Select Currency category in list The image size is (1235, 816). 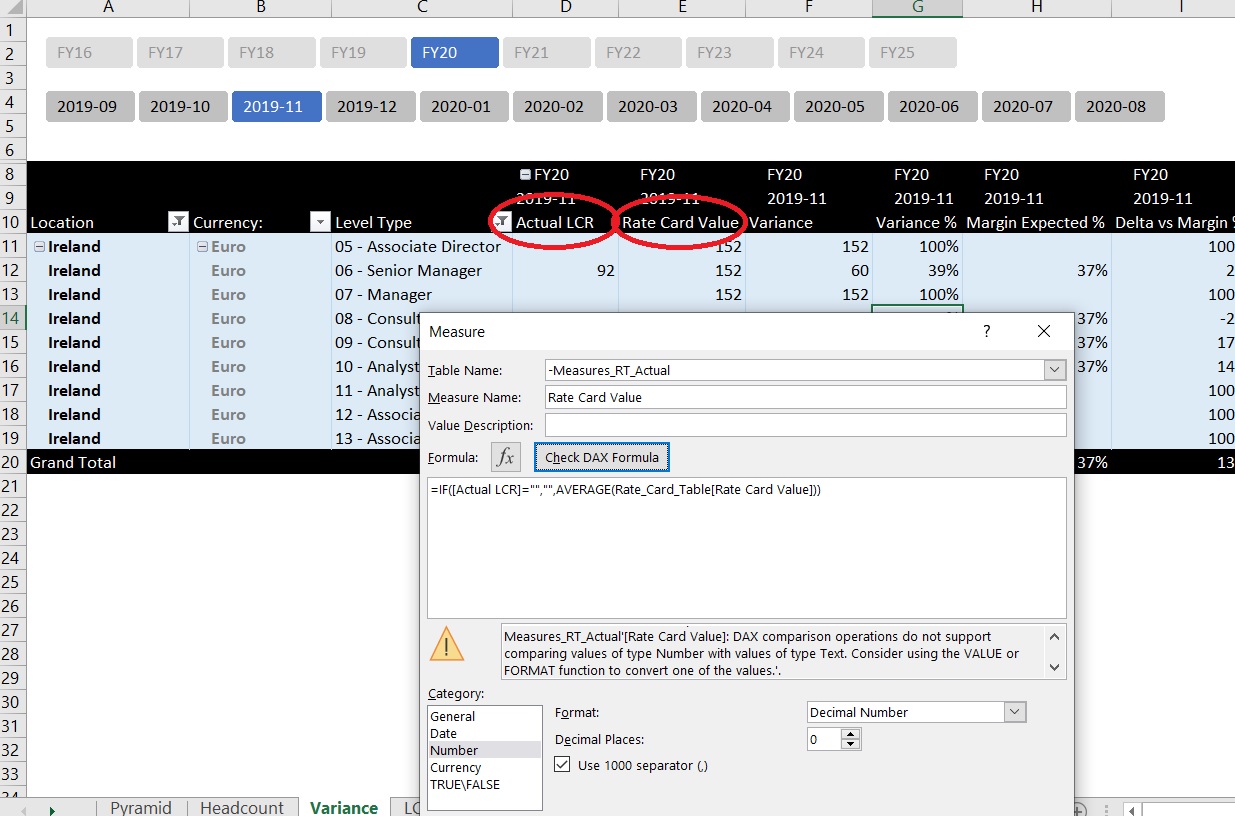pyautogui.click(x=455, y=767)
